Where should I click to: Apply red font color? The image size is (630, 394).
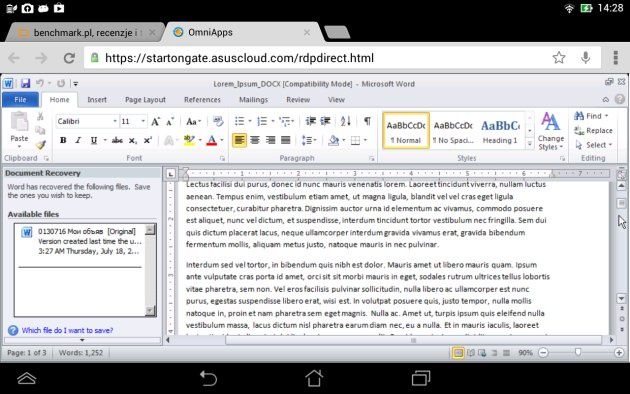point(211,140)
